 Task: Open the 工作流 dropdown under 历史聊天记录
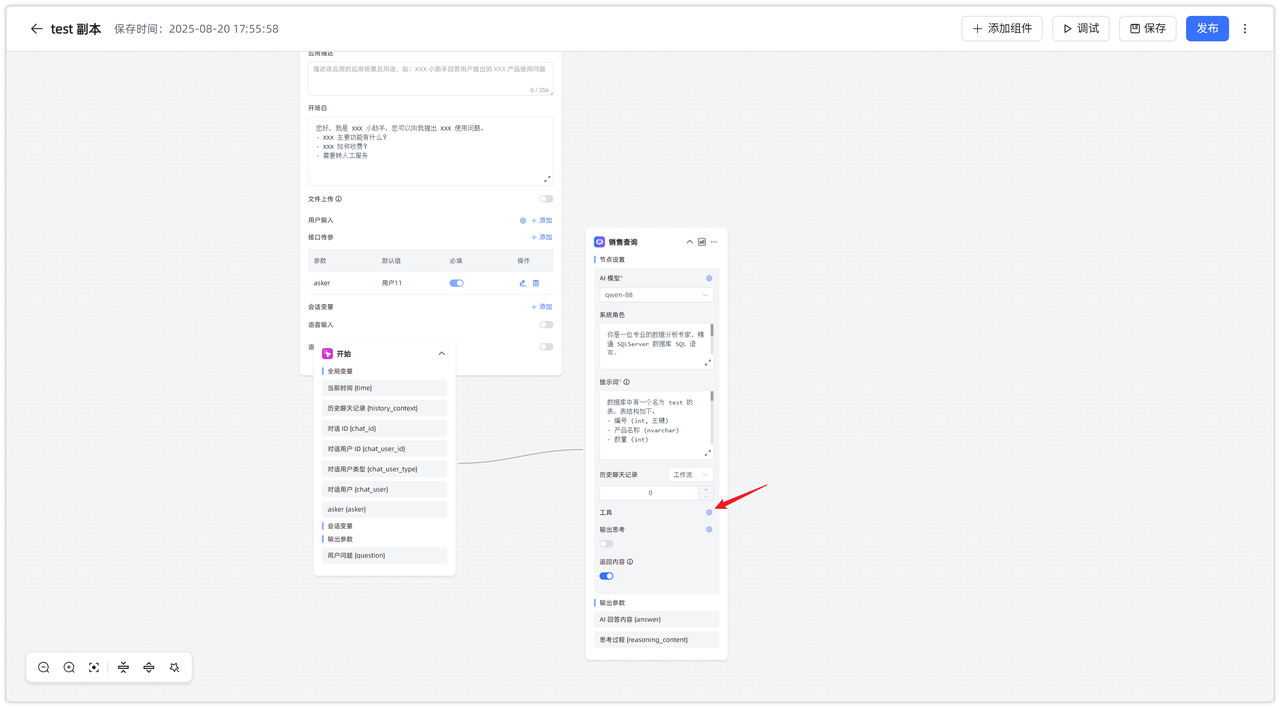point(690,474)
